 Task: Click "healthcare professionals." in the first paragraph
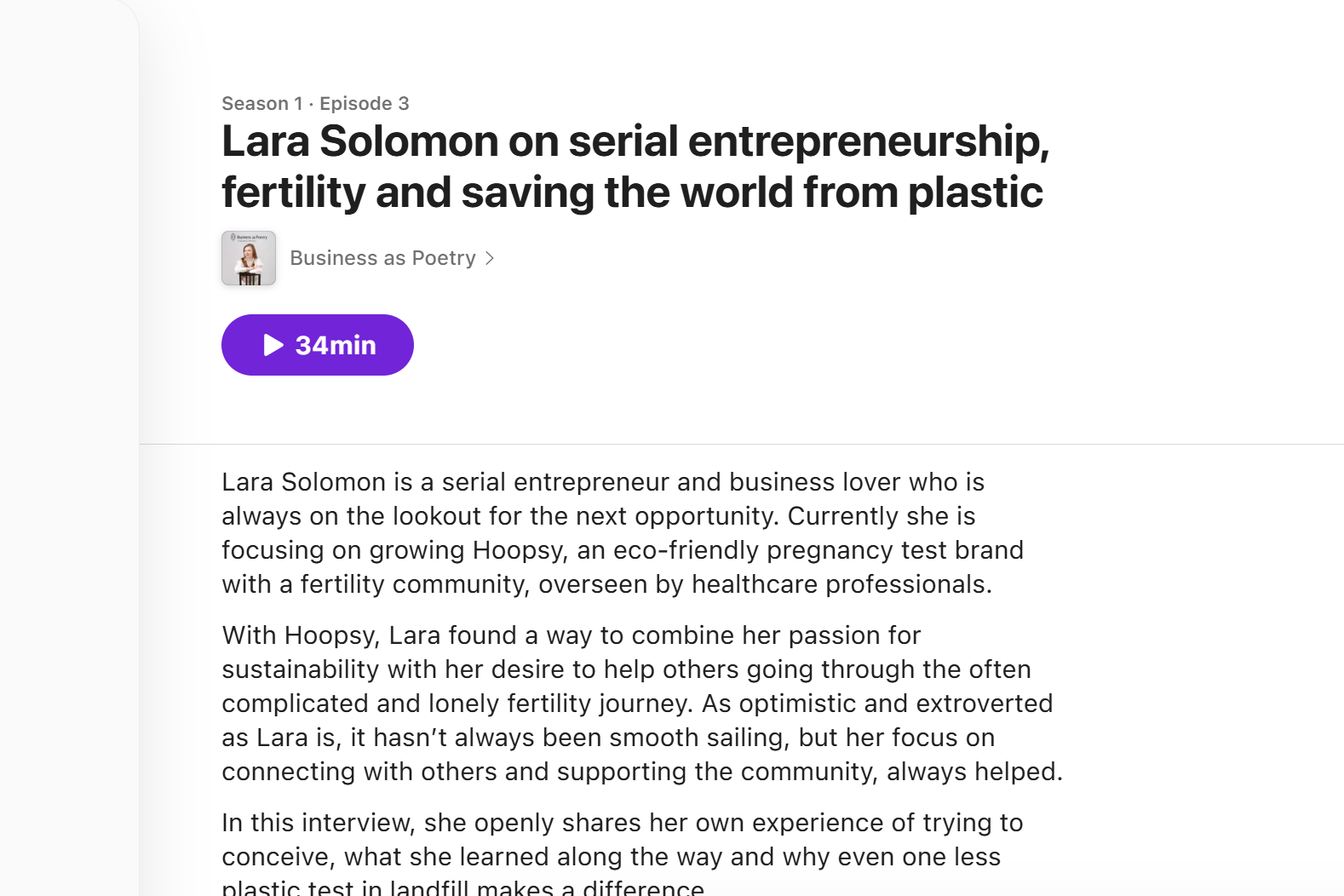pos(841,584)
